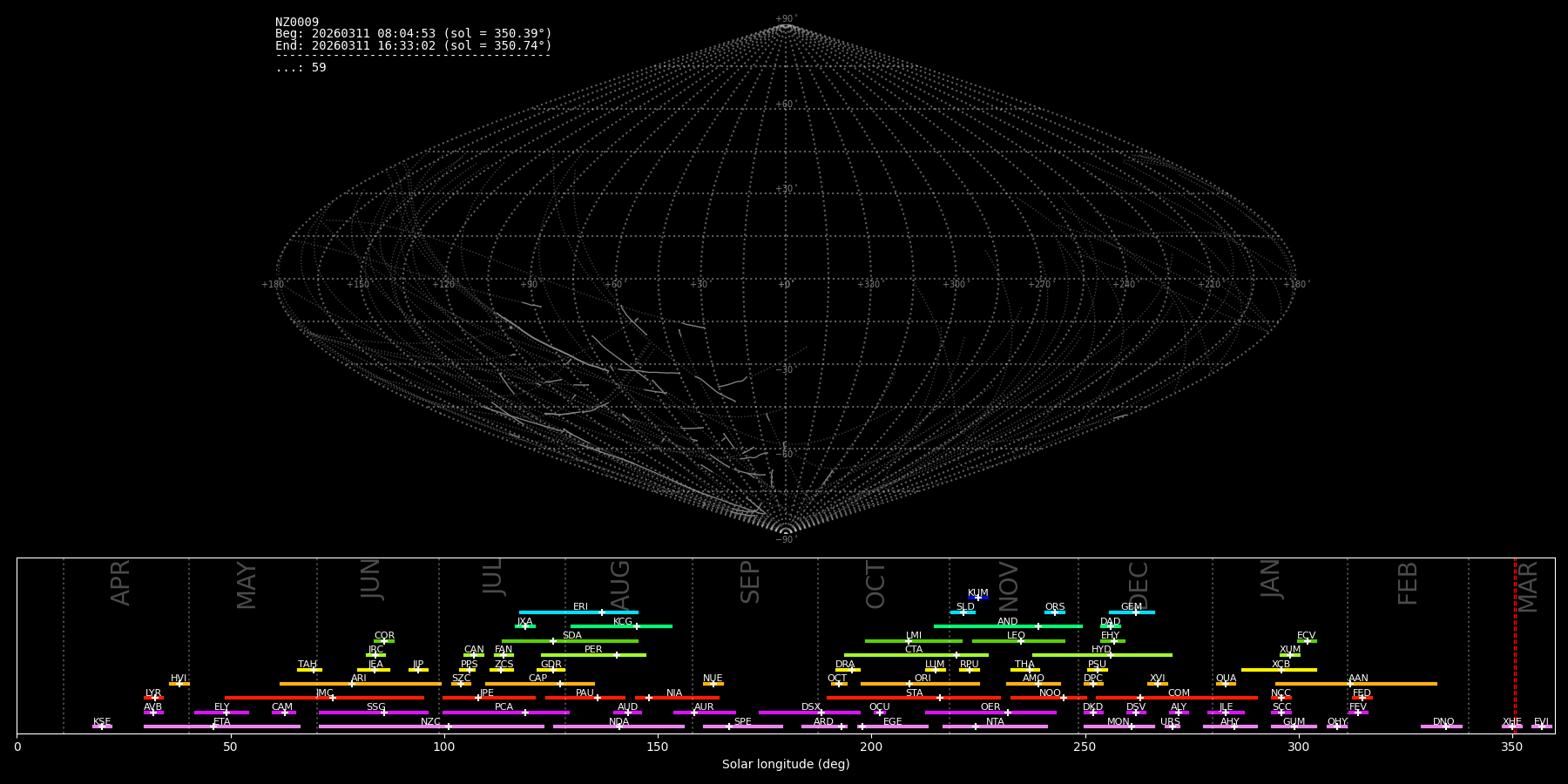Select the End: 20260311 16:33:02 line

click(x=414, y=46)
